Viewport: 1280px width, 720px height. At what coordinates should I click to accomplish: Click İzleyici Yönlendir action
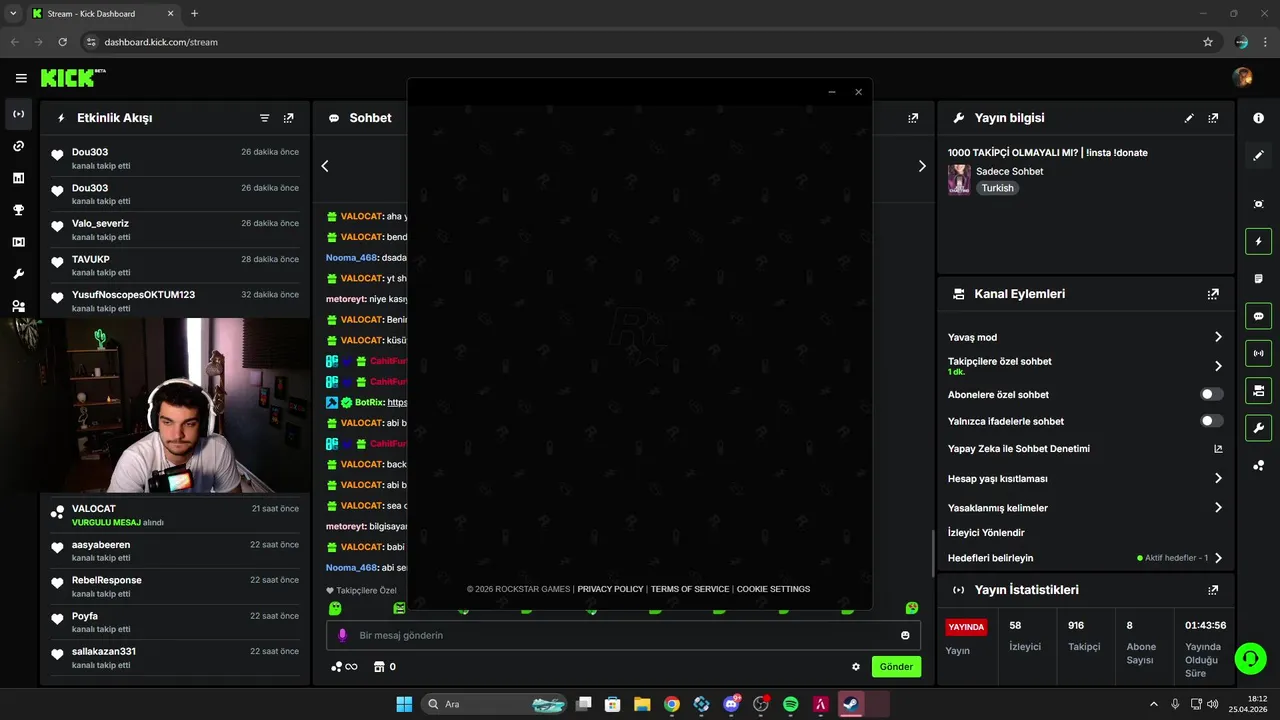(x=986, y=533)
